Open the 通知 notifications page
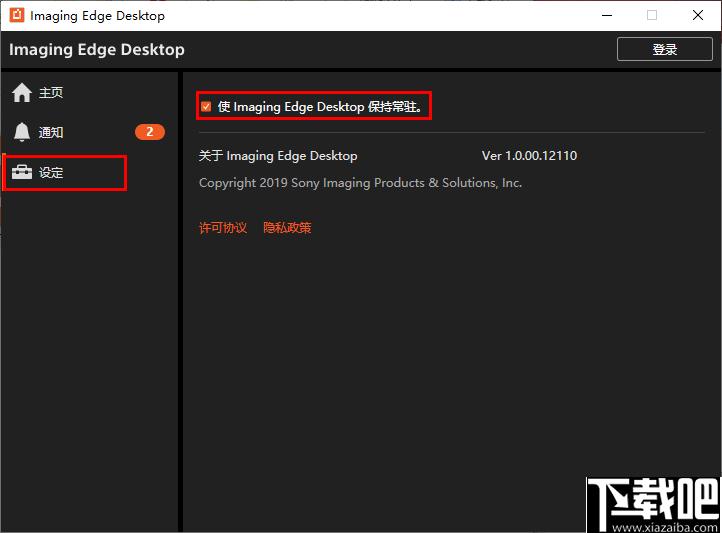Image resolution: width=722 pixels, height=533 pixels. point(89,133)
